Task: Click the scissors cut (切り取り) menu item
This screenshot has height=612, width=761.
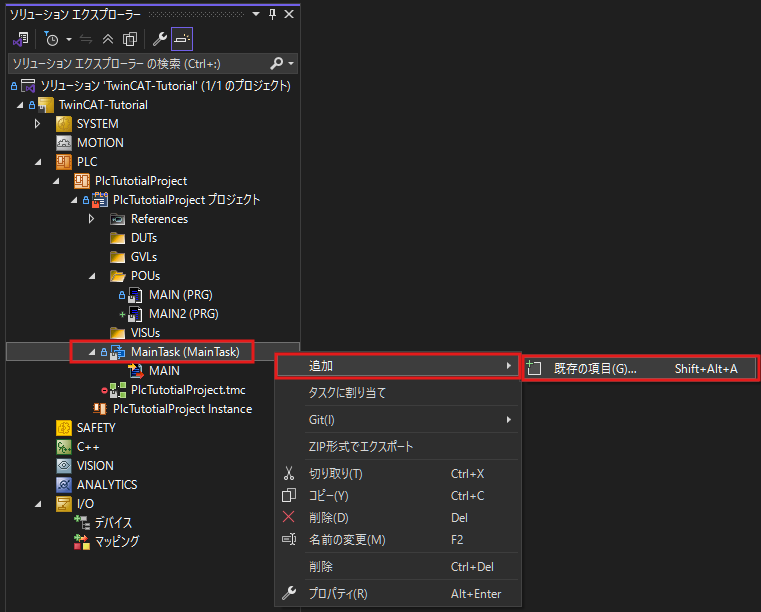Action: coord(335,474)
